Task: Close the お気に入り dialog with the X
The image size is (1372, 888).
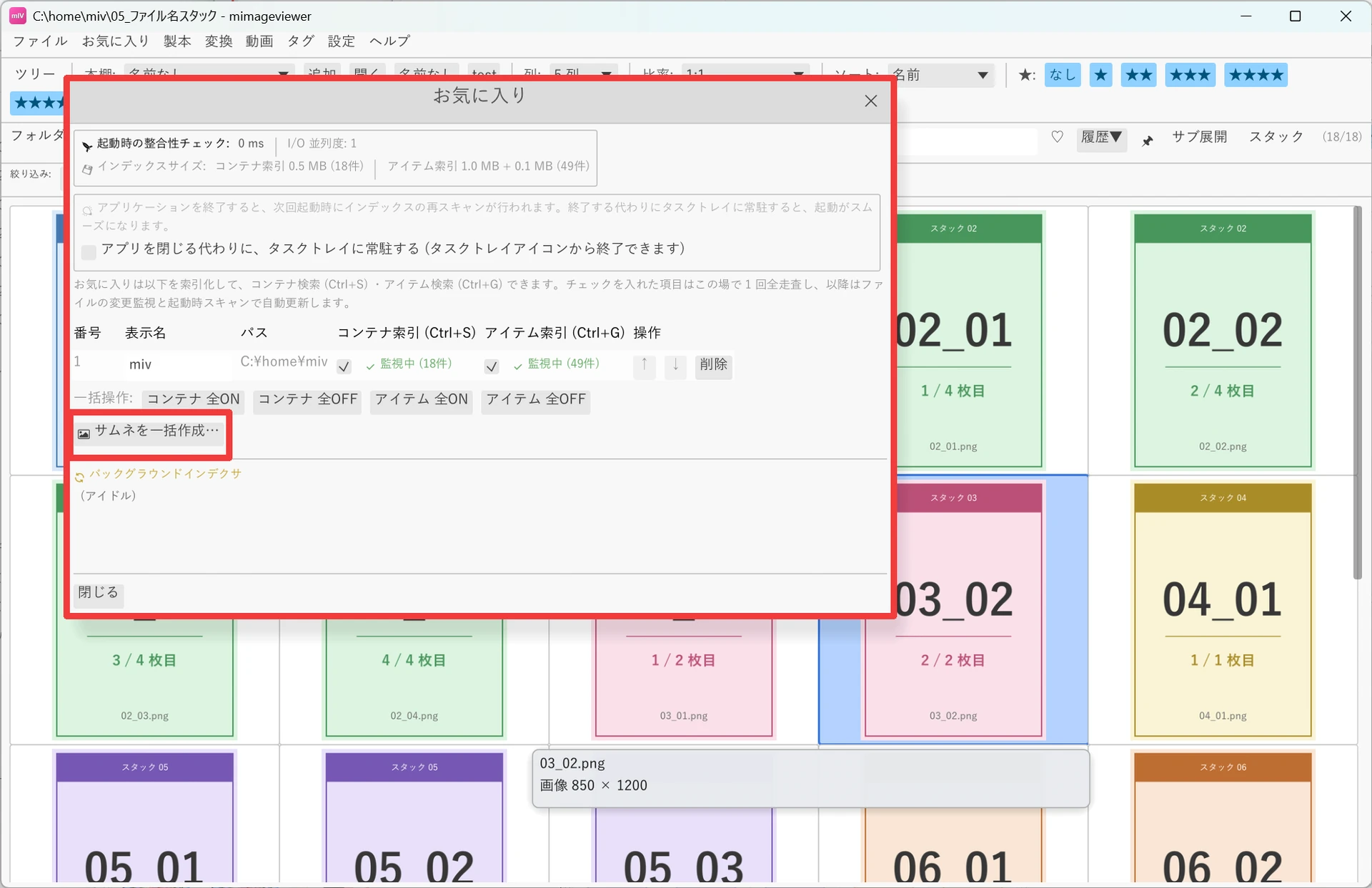Action: (870, 101)
